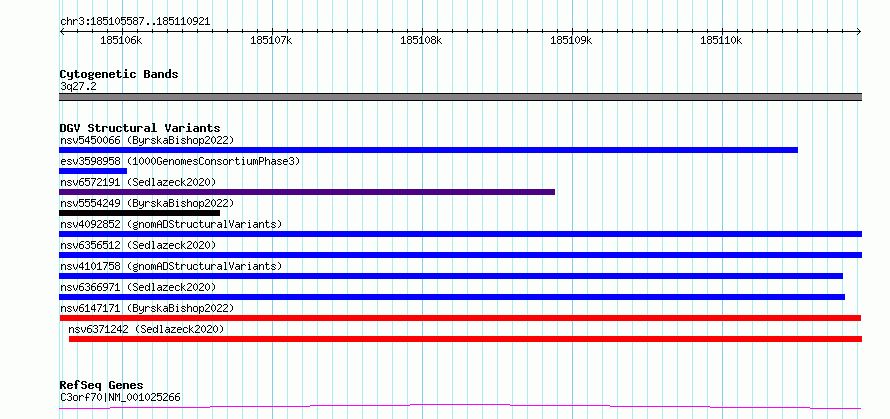This screenshot has width=890, height=419.
Task: Click the ruler's left arrowhead
Action: click(x=61, y=32)
